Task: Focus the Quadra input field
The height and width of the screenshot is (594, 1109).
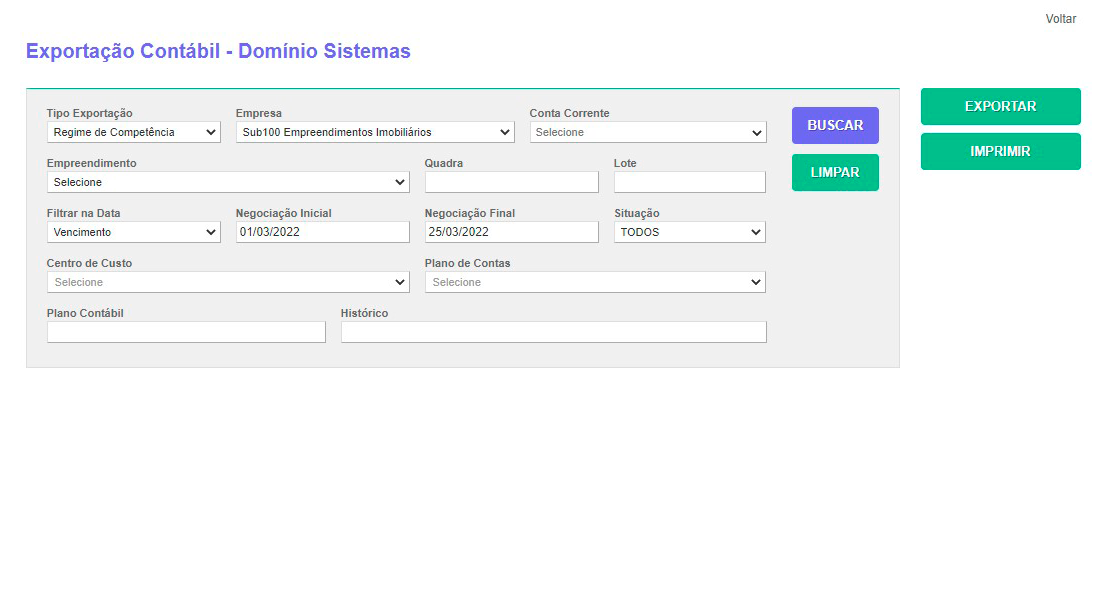Action: pos(511,182)
